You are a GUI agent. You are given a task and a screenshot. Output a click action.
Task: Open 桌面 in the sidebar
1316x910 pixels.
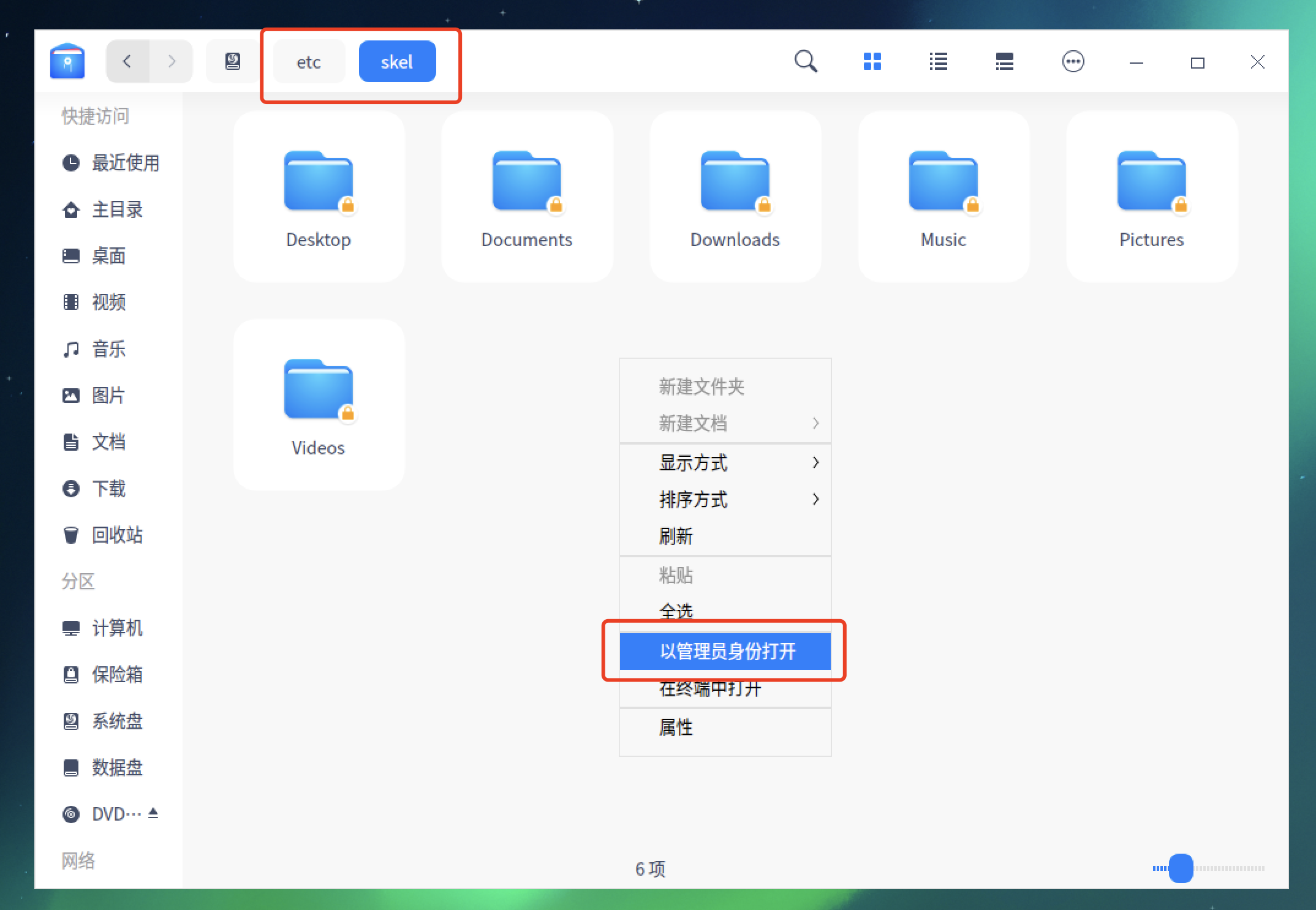click(94, 256)
